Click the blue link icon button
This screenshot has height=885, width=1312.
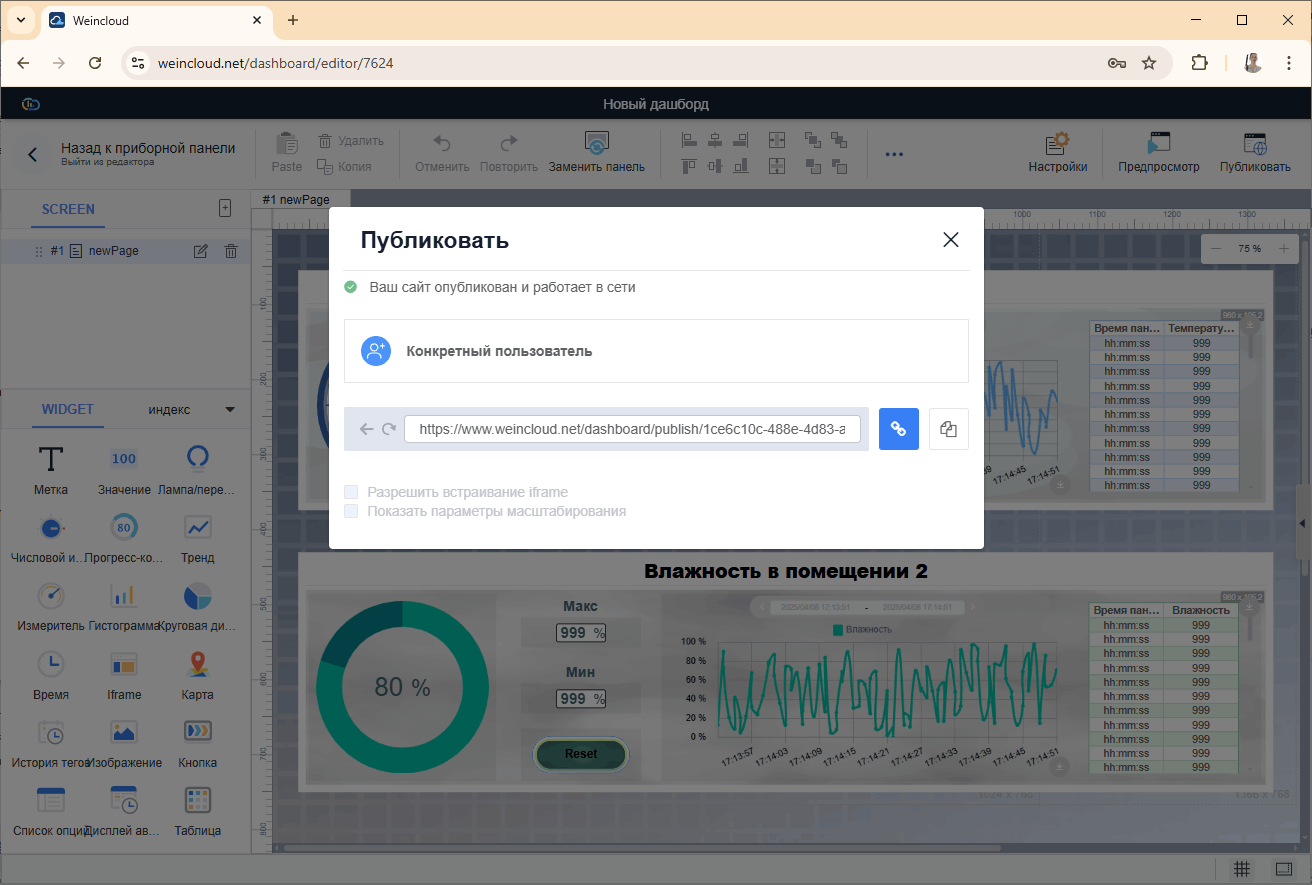[x=898, y=429]
